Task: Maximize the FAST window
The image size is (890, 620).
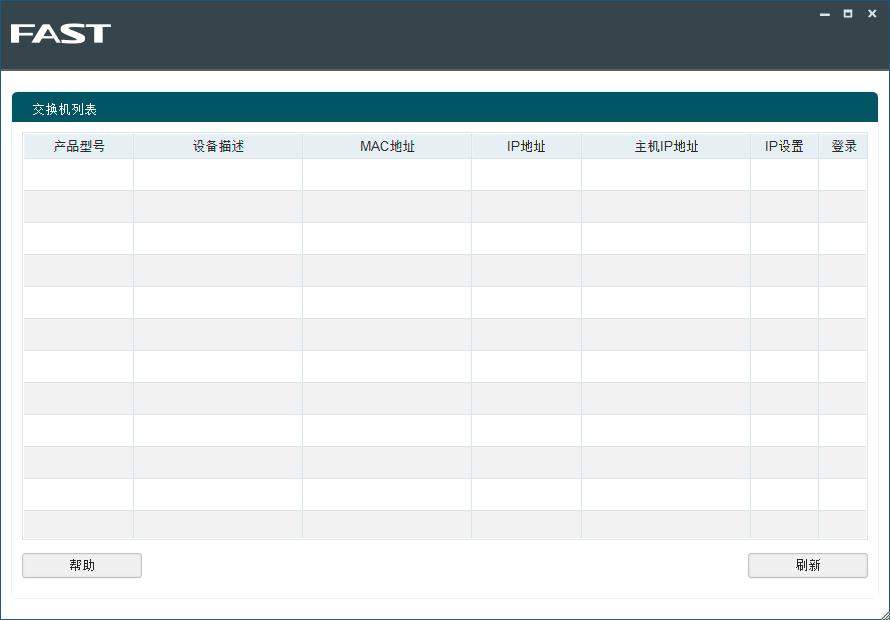Action: 847,13
